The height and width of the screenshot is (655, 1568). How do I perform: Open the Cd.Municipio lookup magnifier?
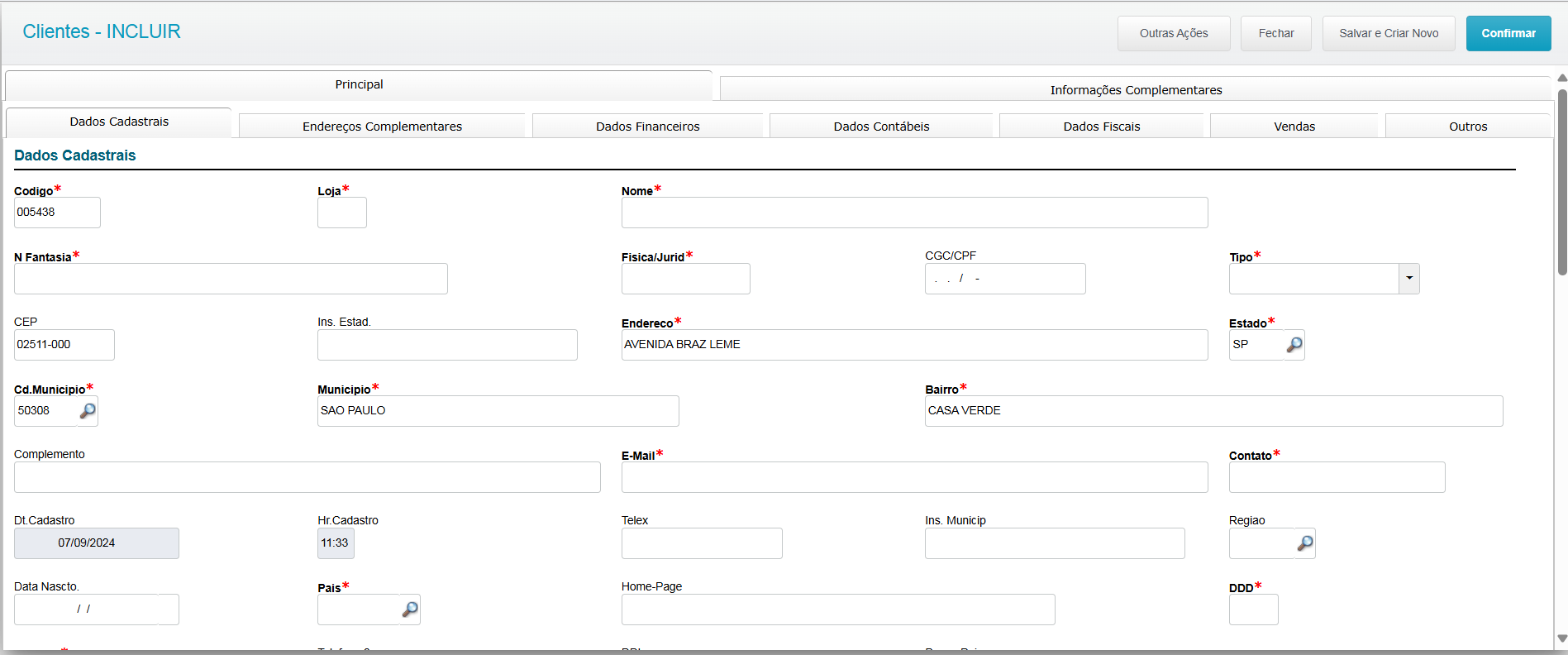88,411
